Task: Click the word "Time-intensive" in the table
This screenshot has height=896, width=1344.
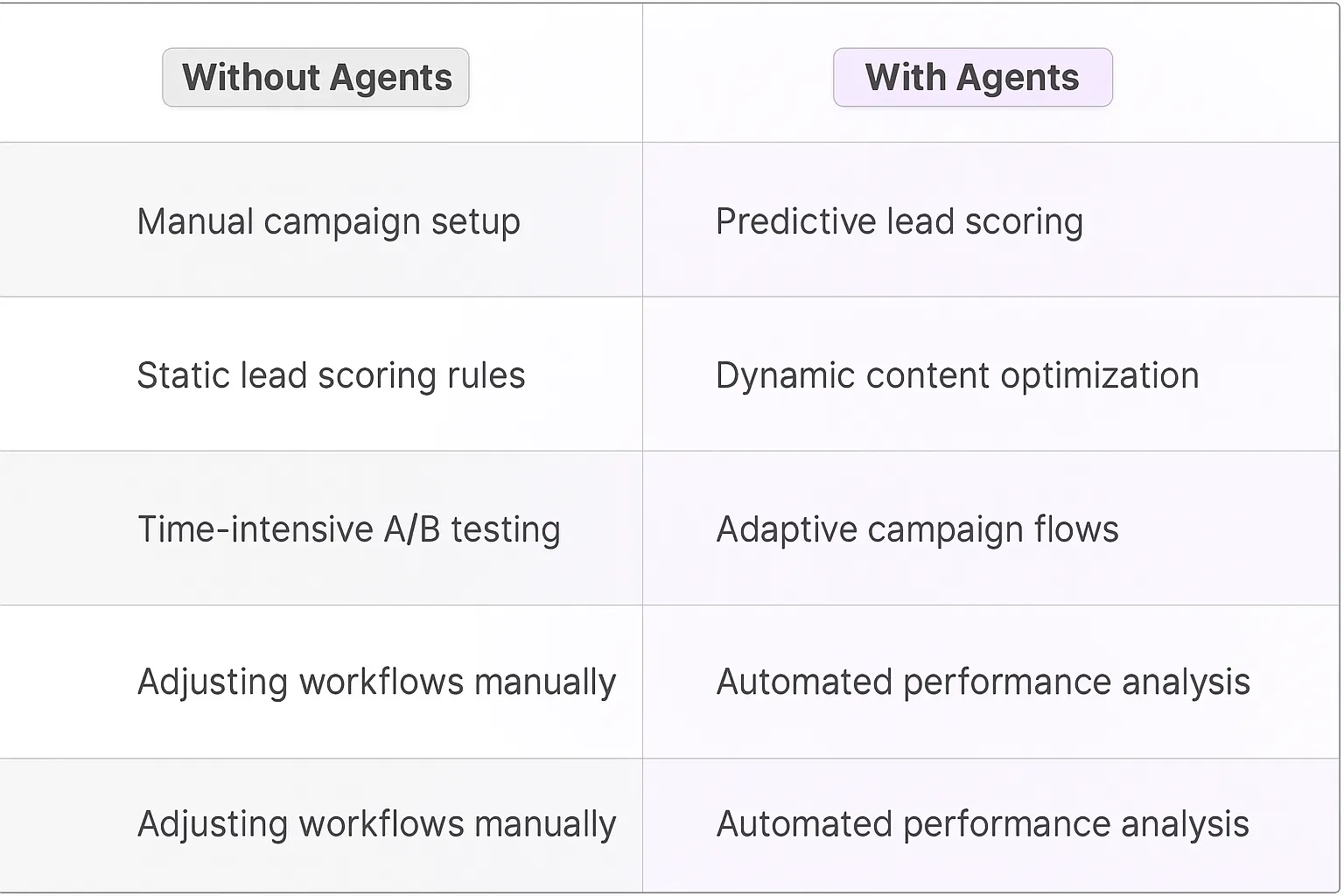Action: click(x=255, y=529)
